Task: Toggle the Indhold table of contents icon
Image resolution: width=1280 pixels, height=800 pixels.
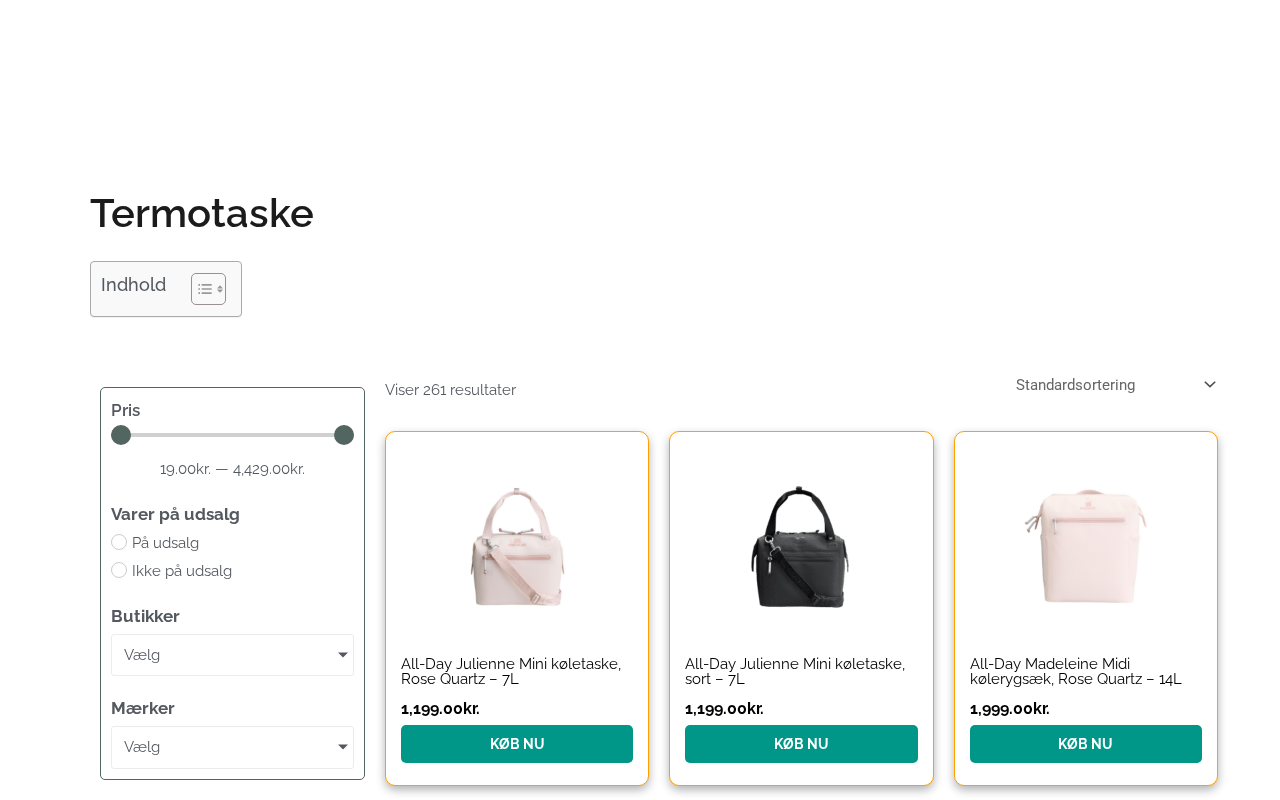Action: point(208,289)
